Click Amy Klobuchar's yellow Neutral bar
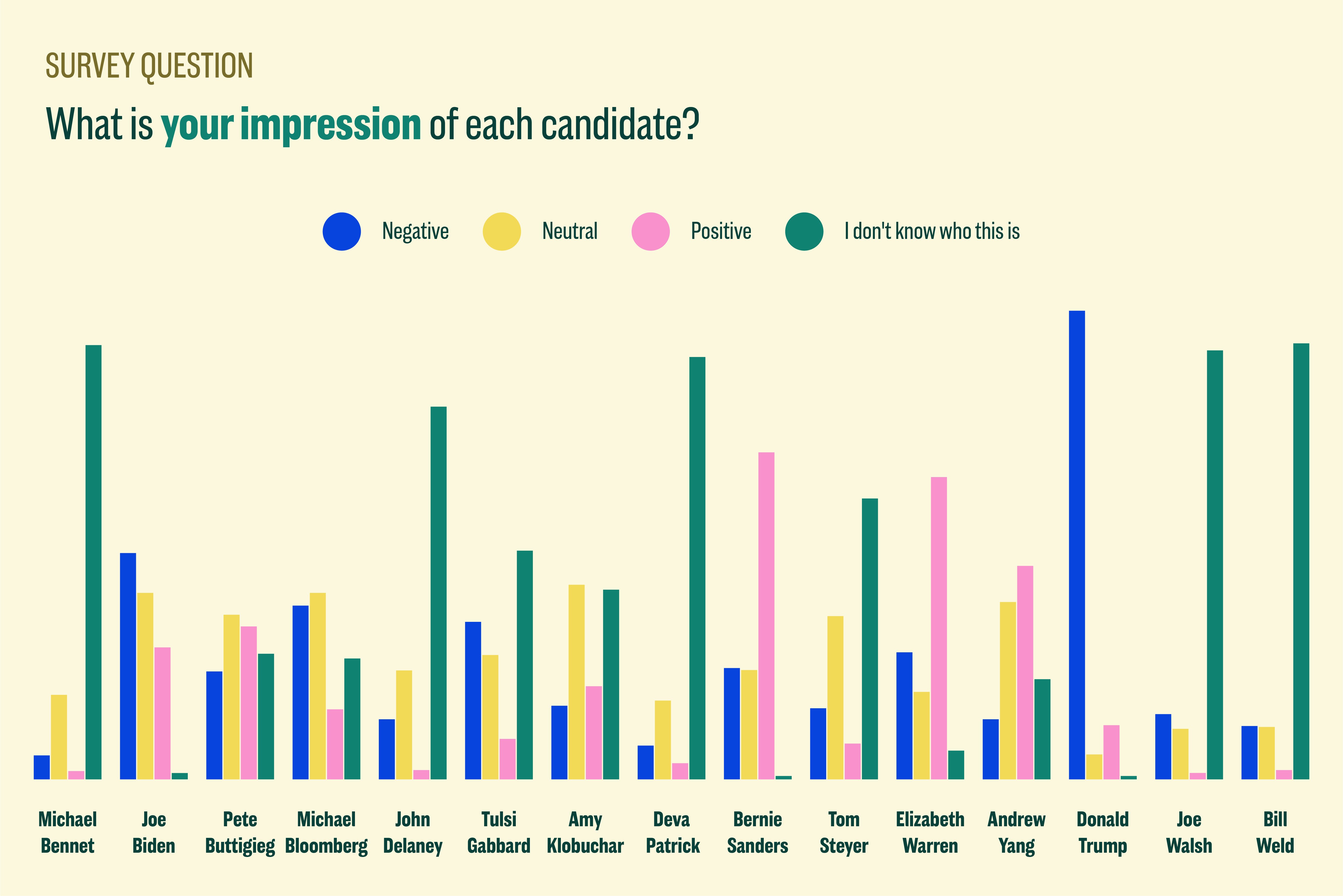 [x=576, y=682]
